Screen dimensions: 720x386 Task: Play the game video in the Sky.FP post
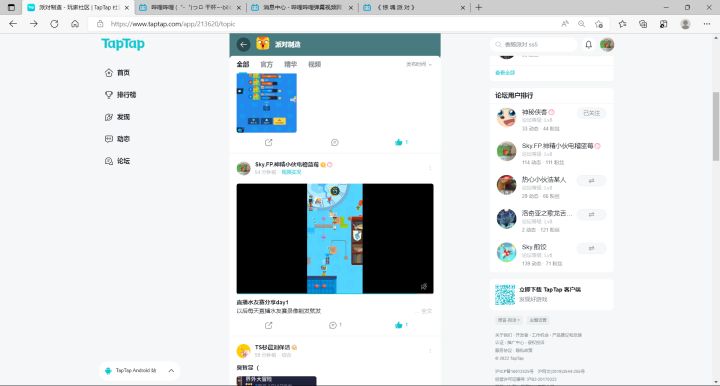[335, 239]
